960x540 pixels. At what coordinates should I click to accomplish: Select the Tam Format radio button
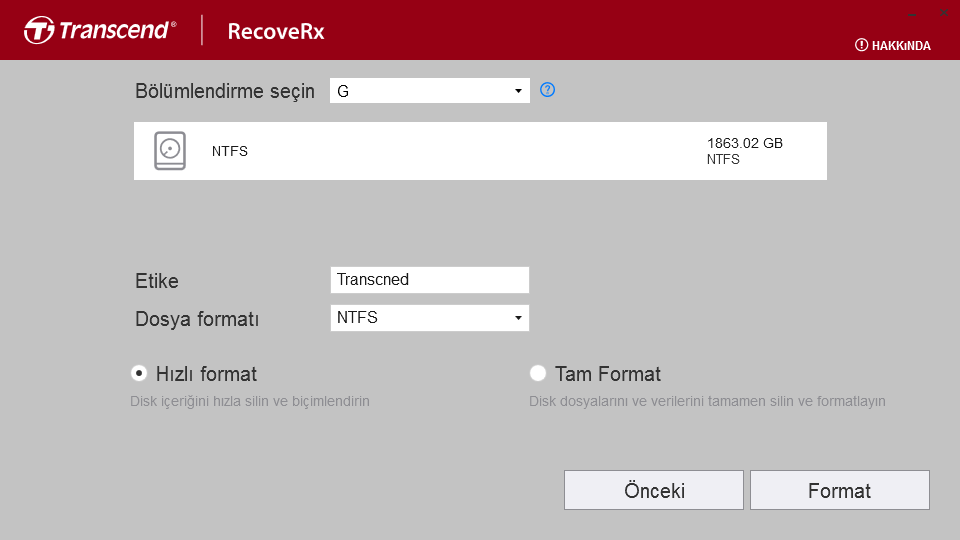point(538,373)
